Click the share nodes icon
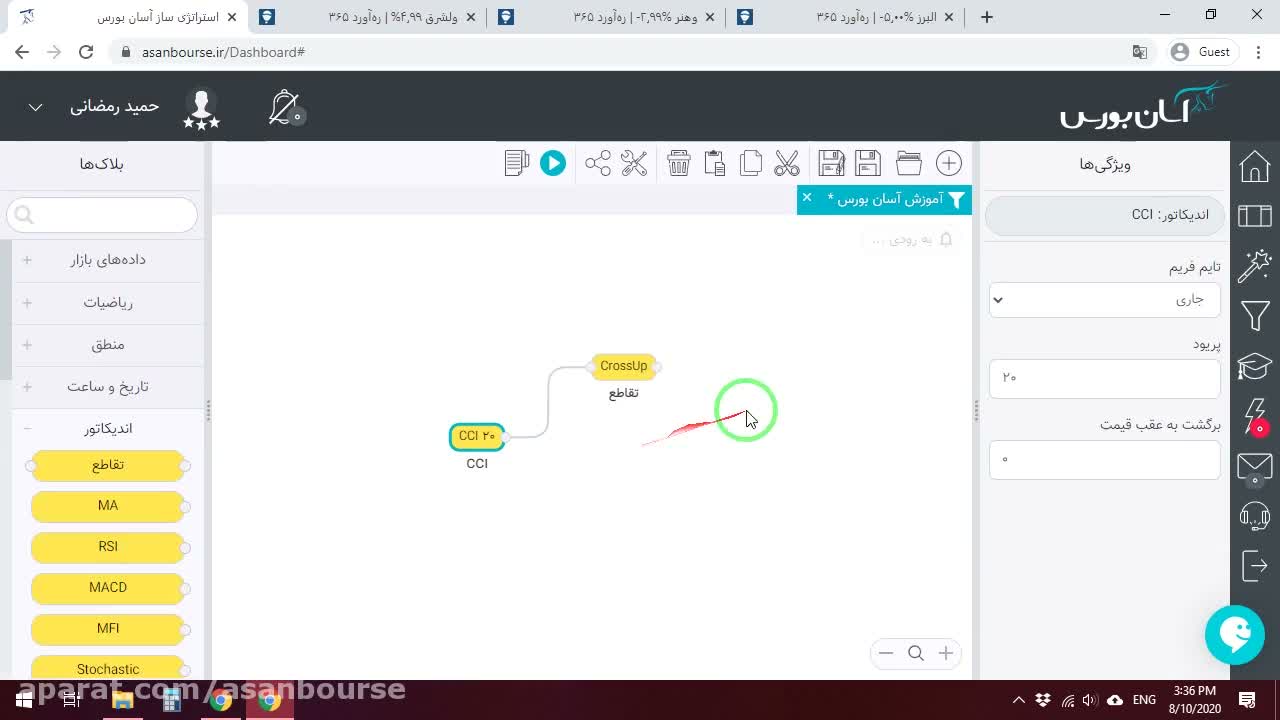The image size is (1280, 720). 598,163
